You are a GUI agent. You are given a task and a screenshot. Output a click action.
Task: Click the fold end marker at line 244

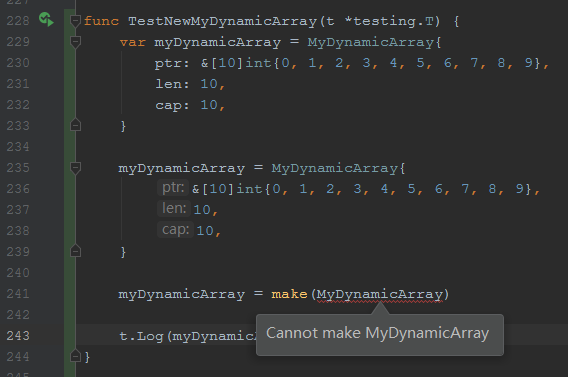pos(75,356)
